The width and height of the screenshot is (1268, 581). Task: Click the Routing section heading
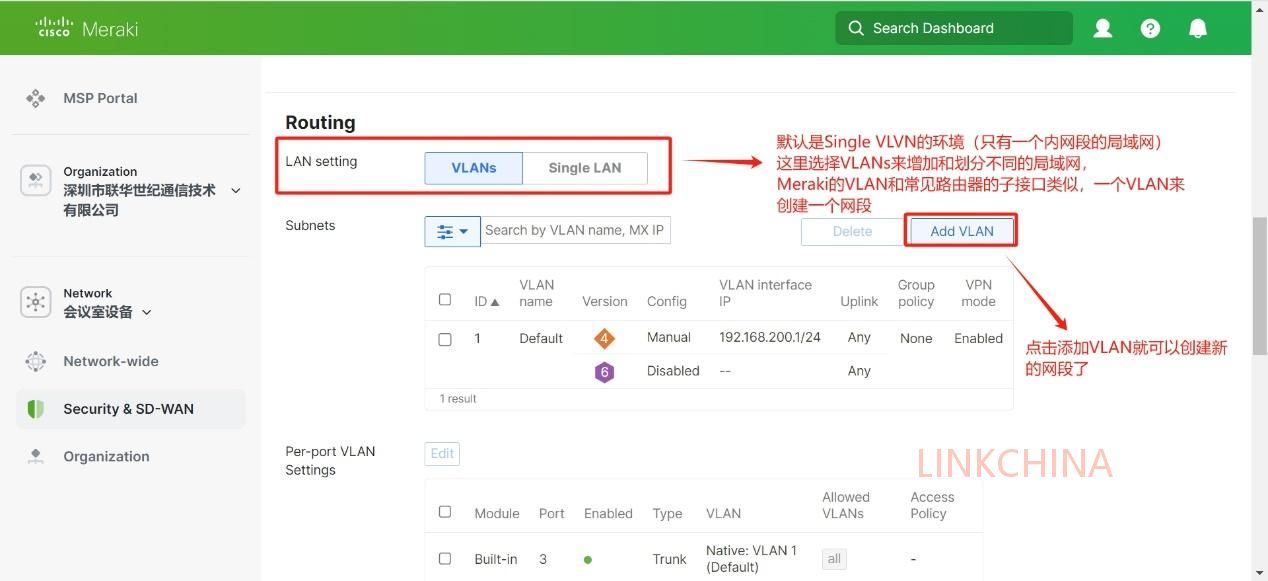(x=320, y=122)
